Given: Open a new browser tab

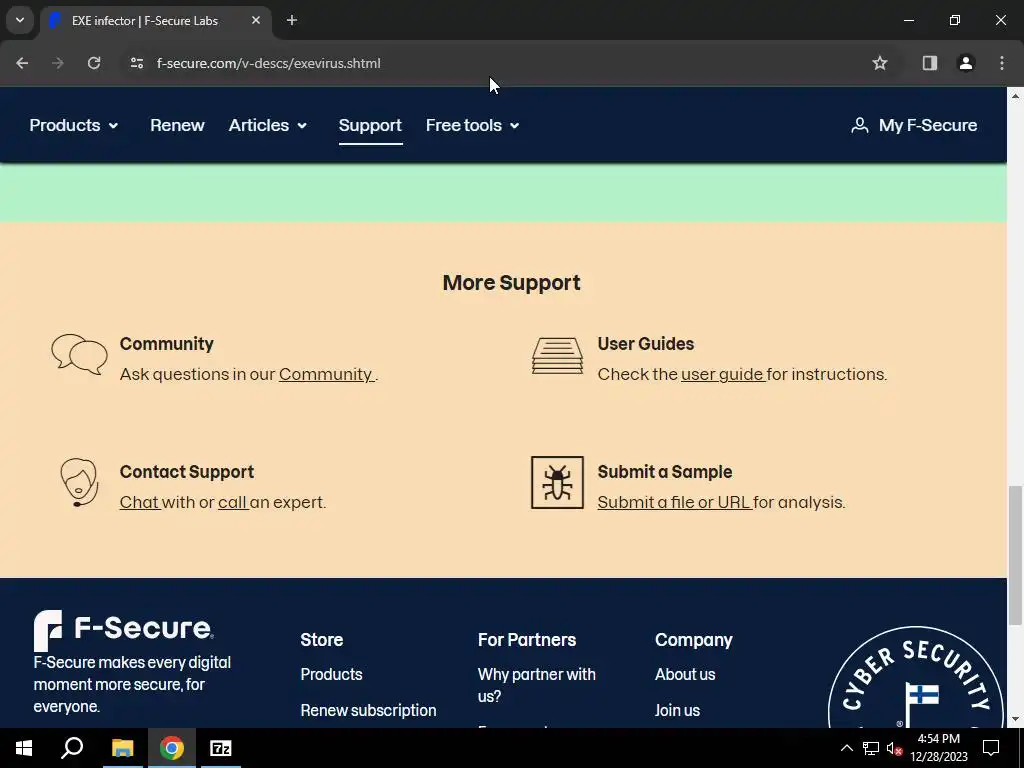Looking at the screenshot, I should pos(292,21).
